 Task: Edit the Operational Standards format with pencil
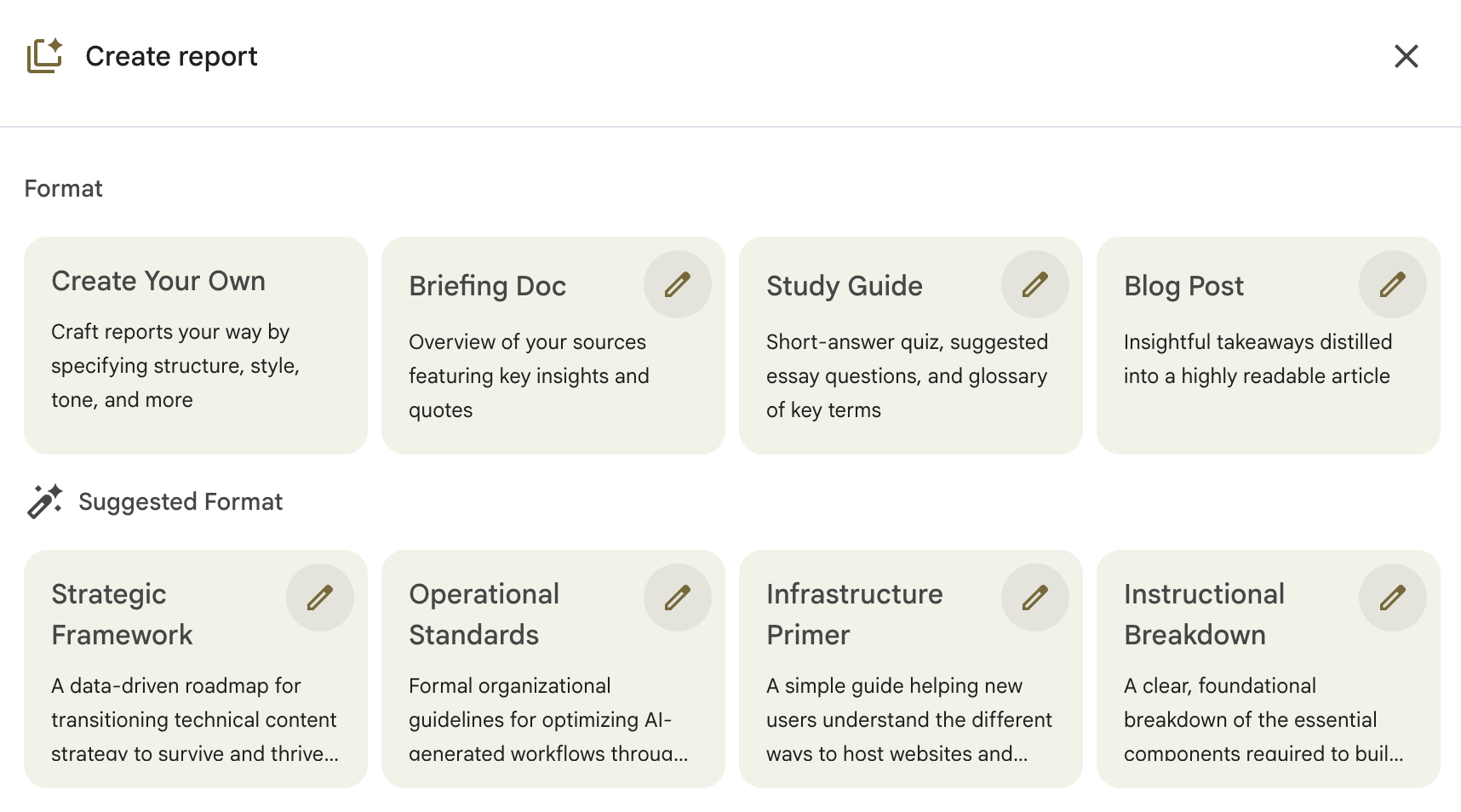[677, 598]
